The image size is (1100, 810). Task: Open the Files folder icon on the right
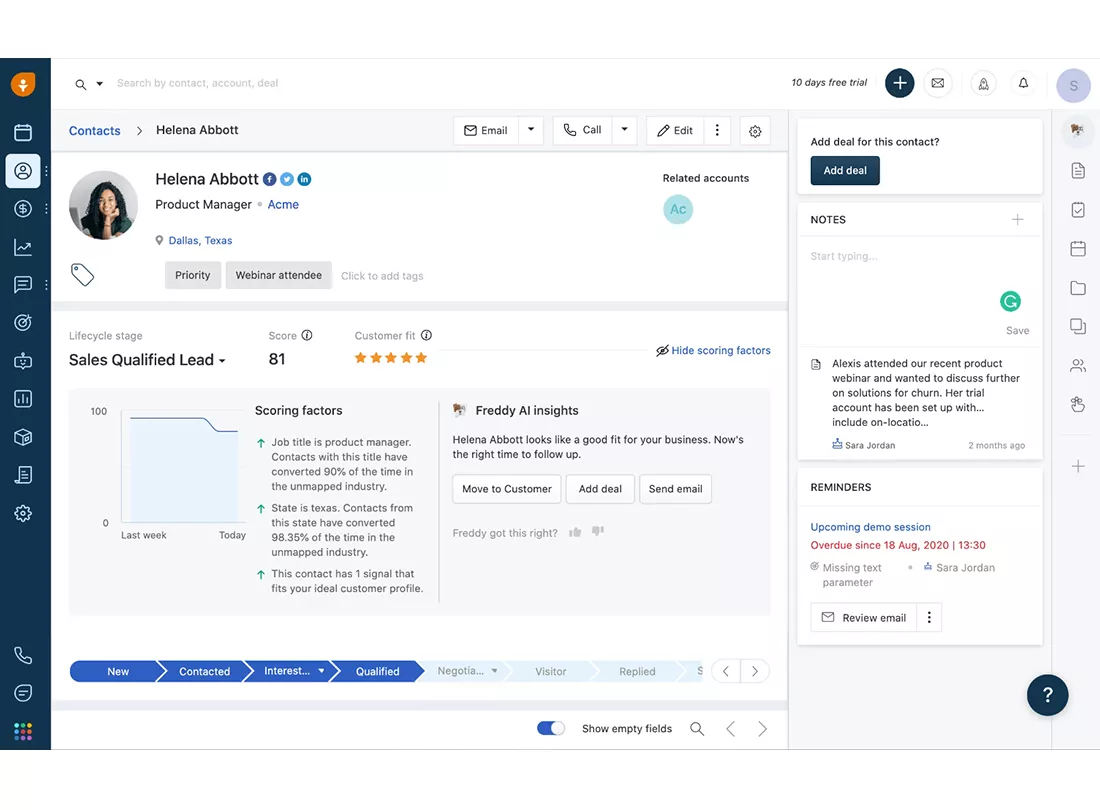tap(1078, 288)
